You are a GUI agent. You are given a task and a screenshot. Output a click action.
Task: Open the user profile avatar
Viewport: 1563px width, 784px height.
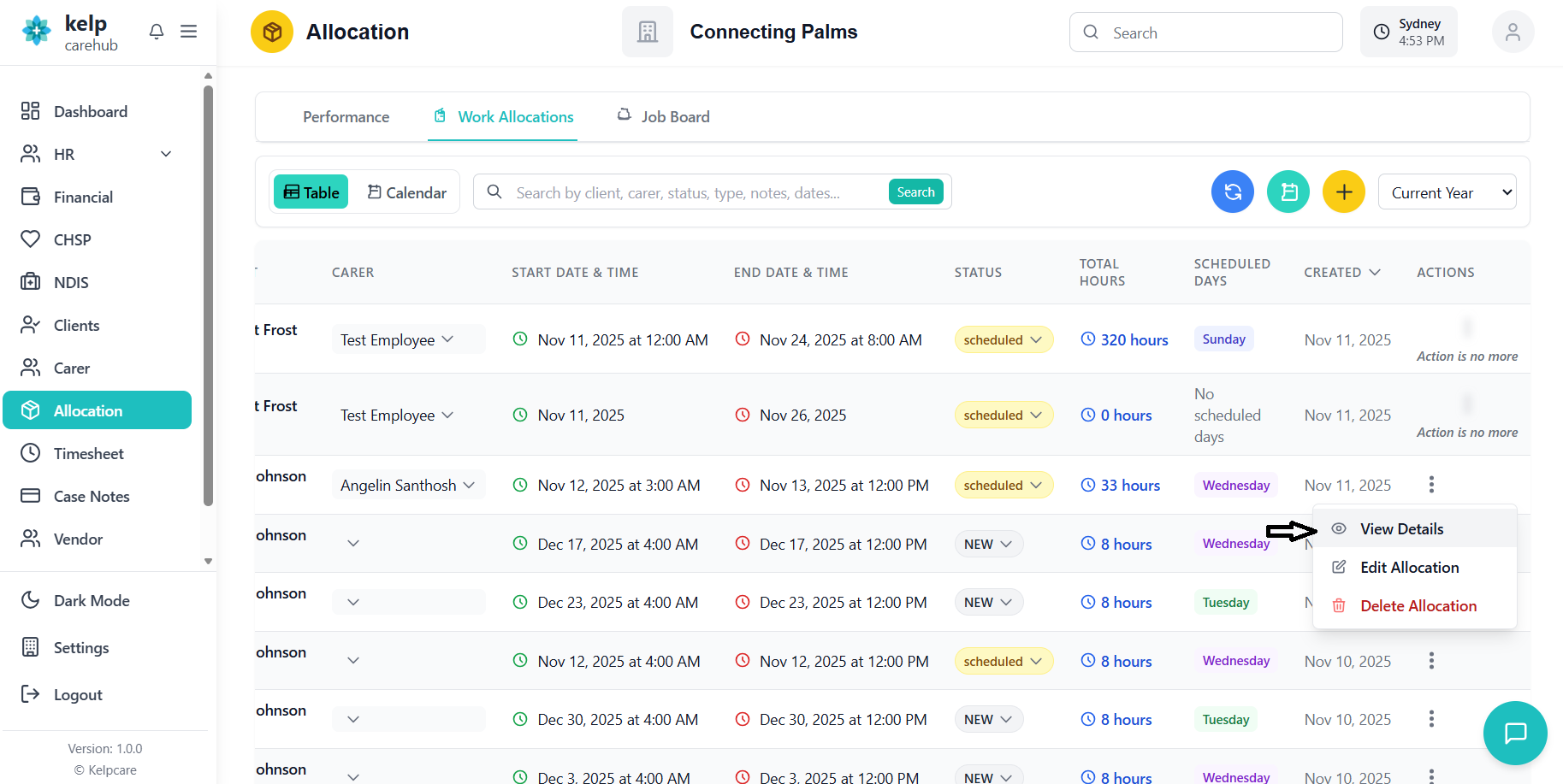(x=1513, y=32)
